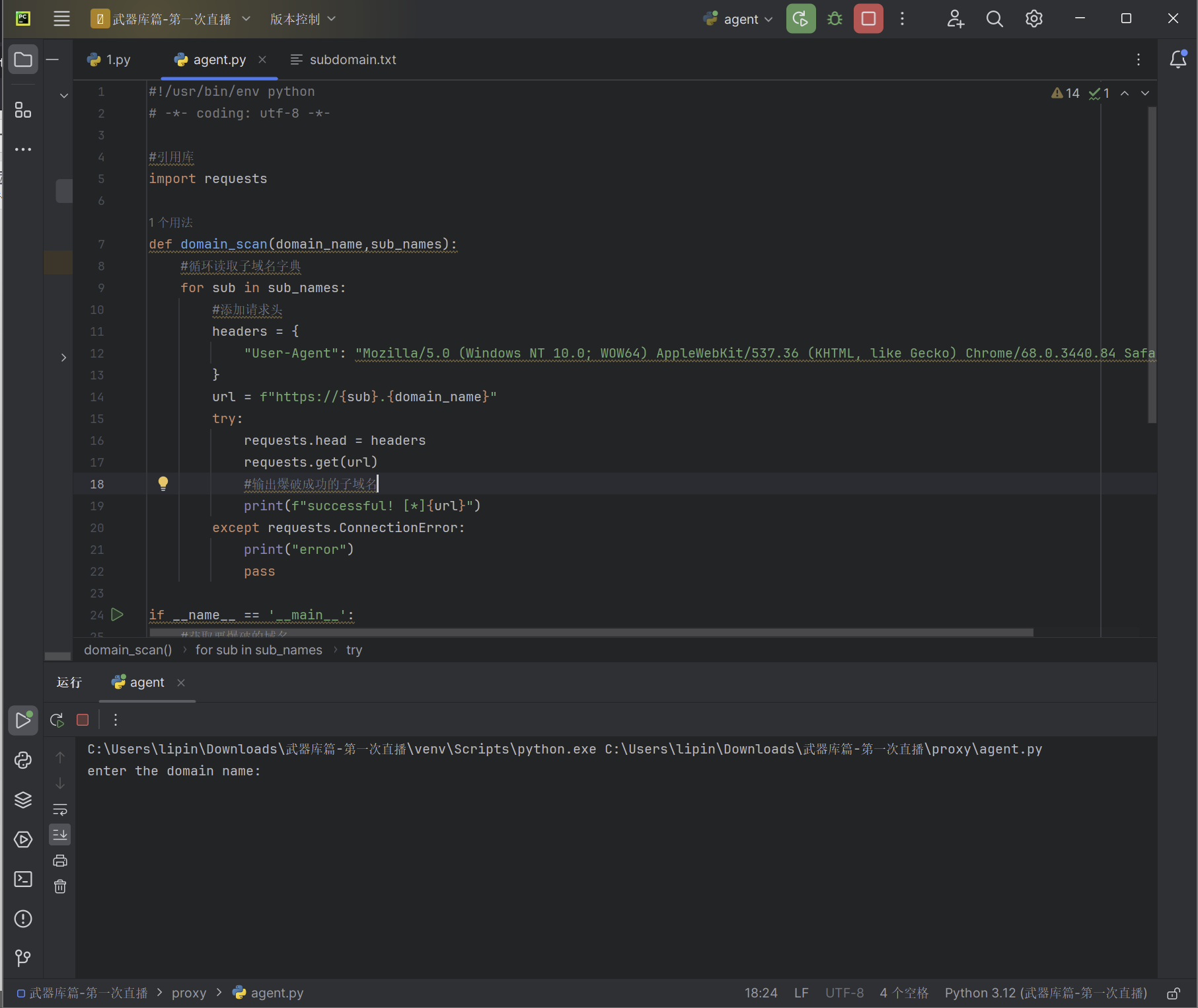
Task: Open editor tab options menu
Action: tap(1139, 59)
